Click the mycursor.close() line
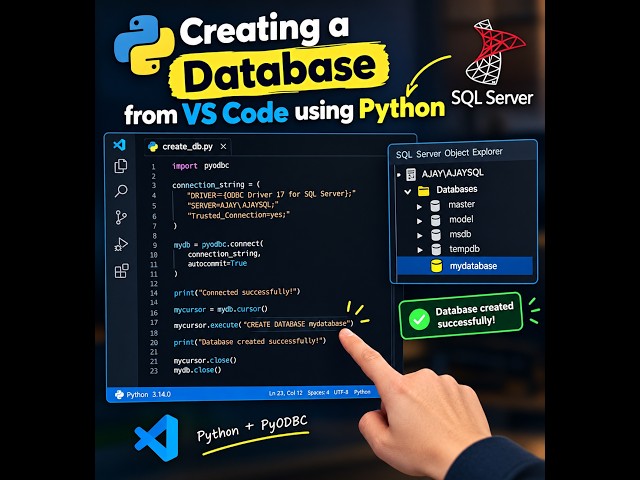Viewport: 640px width, 480px height. click(x=205, y=360)
